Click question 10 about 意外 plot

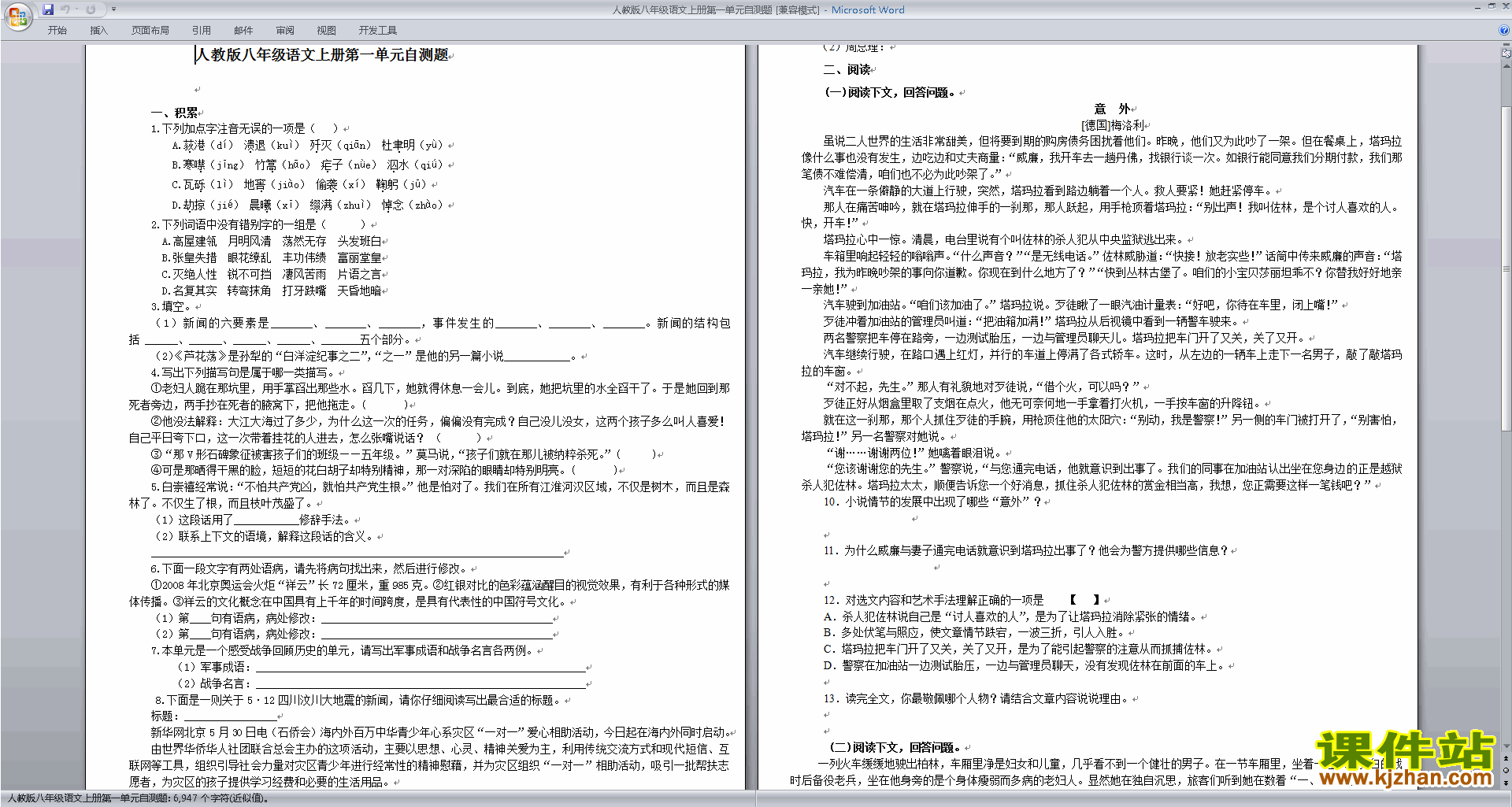[932, 502]
